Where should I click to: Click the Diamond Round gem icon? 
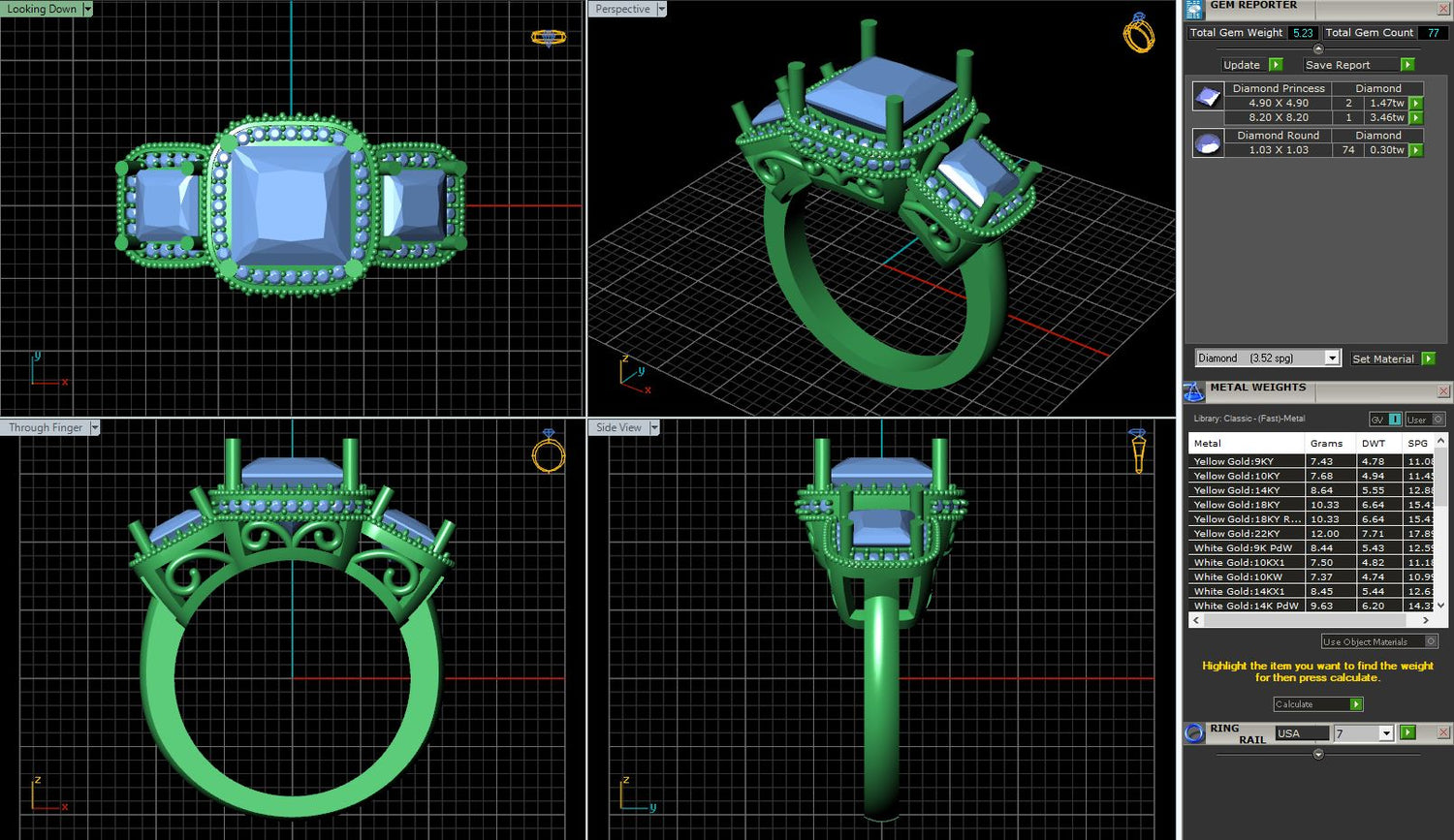click(1208, 144)
